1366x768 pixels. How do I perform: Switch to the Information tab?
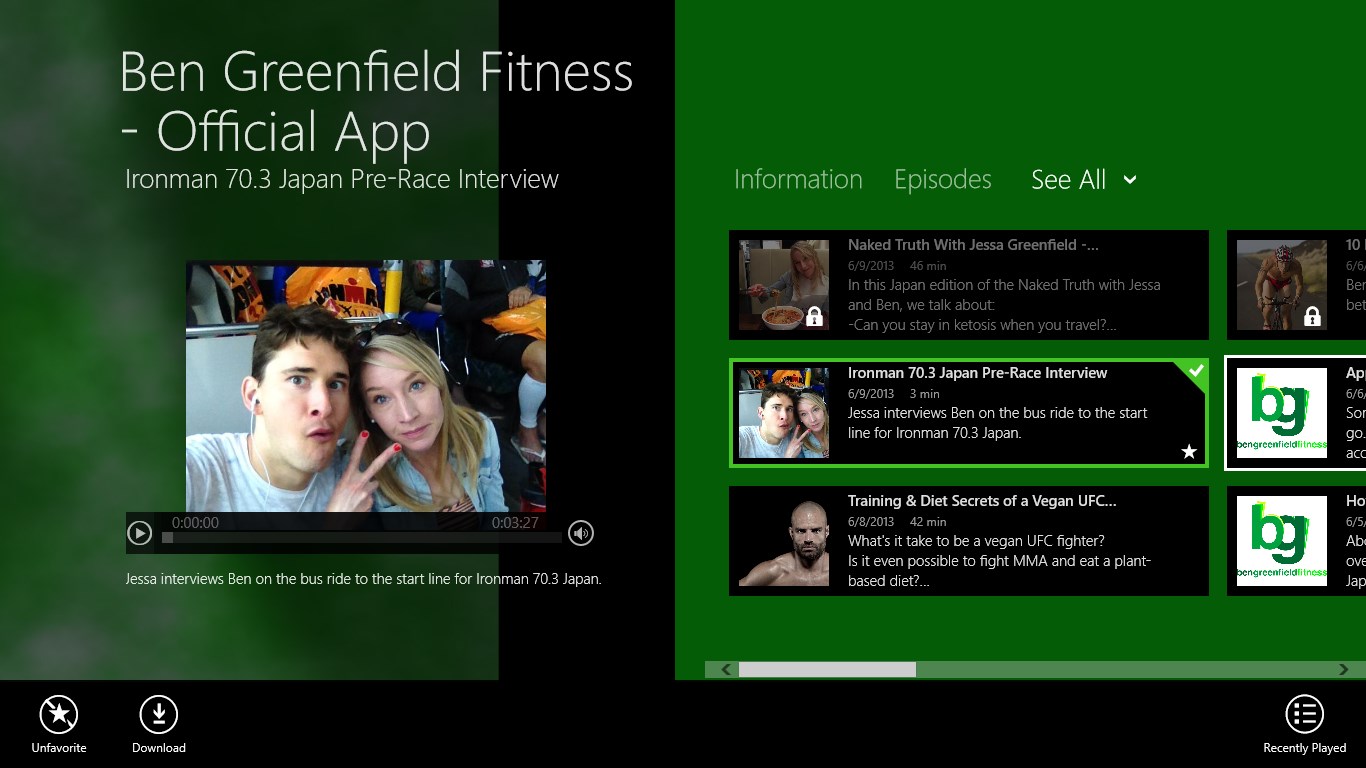pyautogui.click(x=798, y=180)
